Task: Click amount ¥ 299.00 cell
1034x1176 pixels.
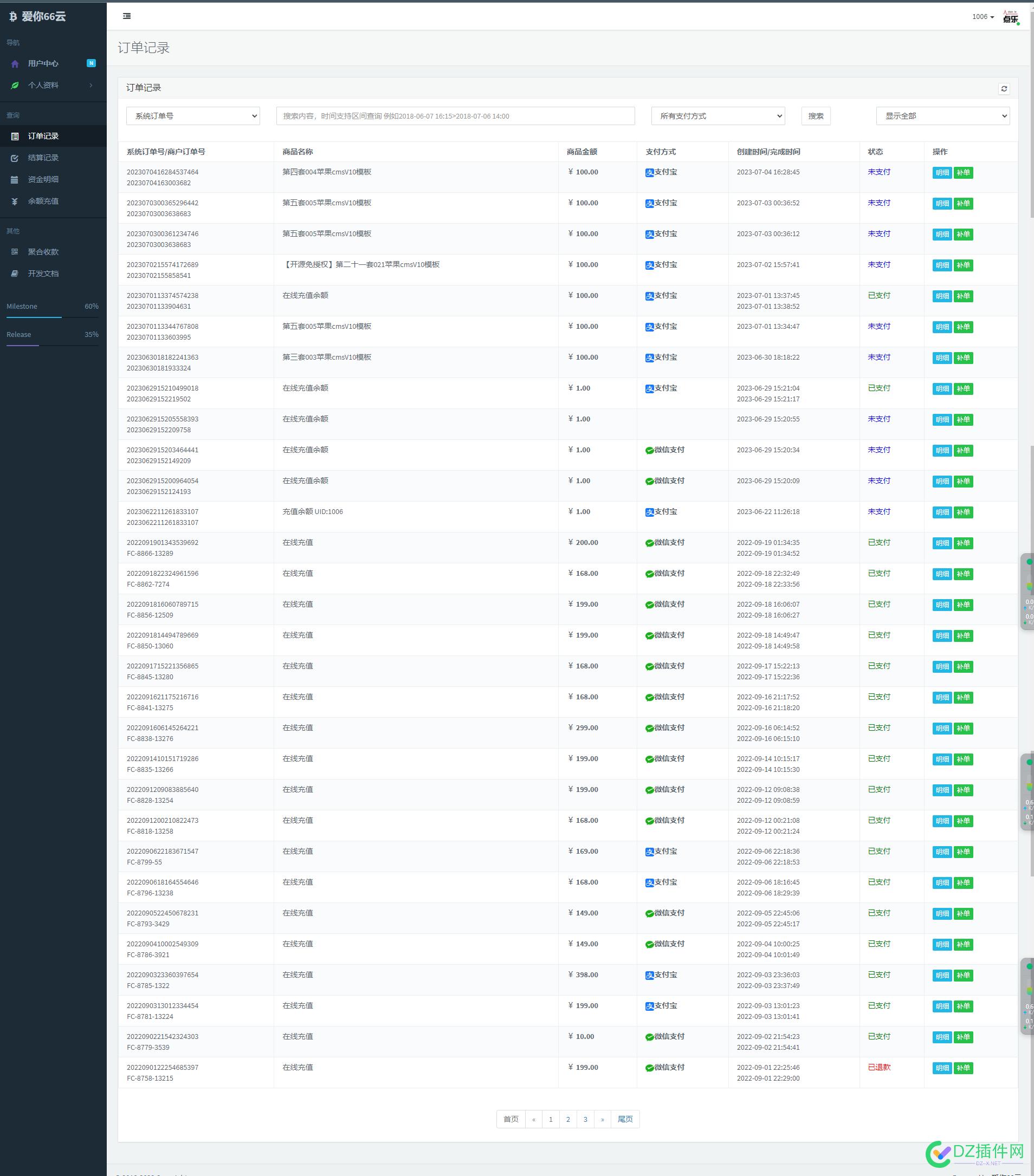Action: coord(583,728)
